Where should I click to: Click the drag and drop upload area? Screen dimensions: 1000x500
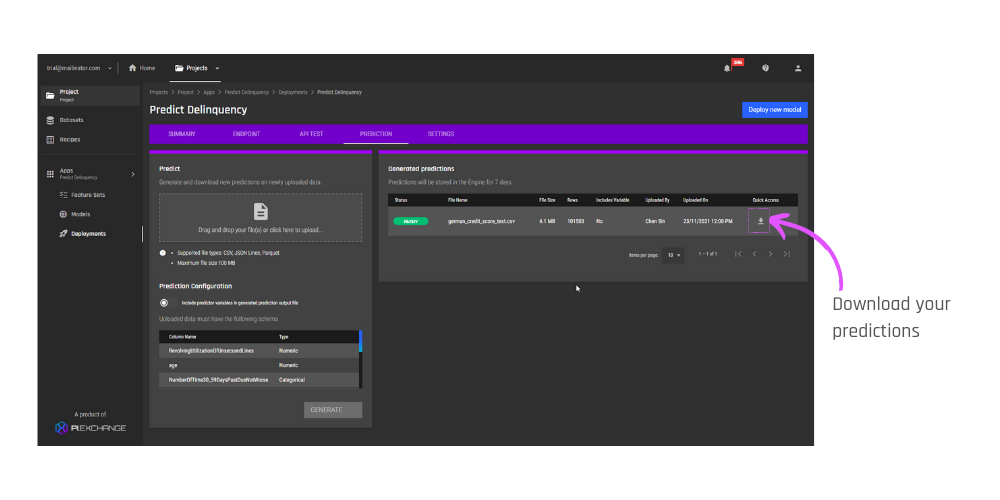point(260,217)
